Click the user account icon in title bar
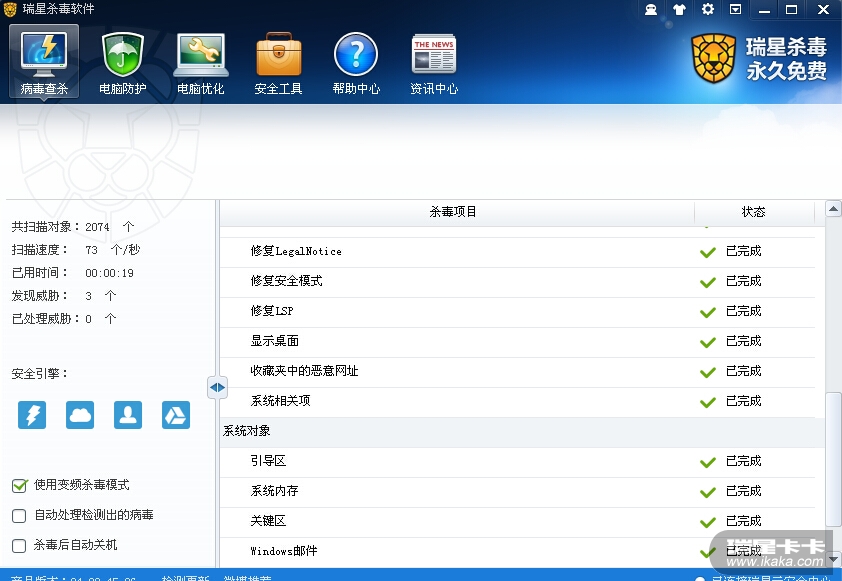The width and height of the screenshot is (842, 581). (x=651, y=9)
